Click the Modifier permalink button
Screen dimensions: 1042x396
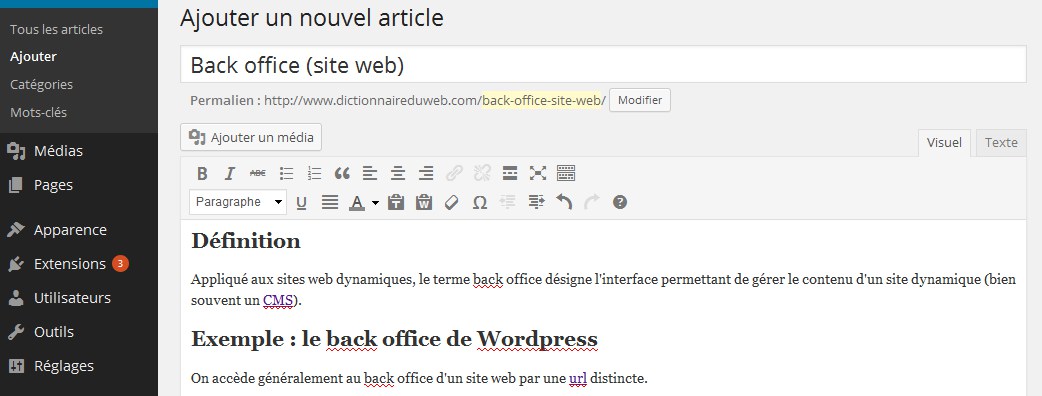[640, 100]
